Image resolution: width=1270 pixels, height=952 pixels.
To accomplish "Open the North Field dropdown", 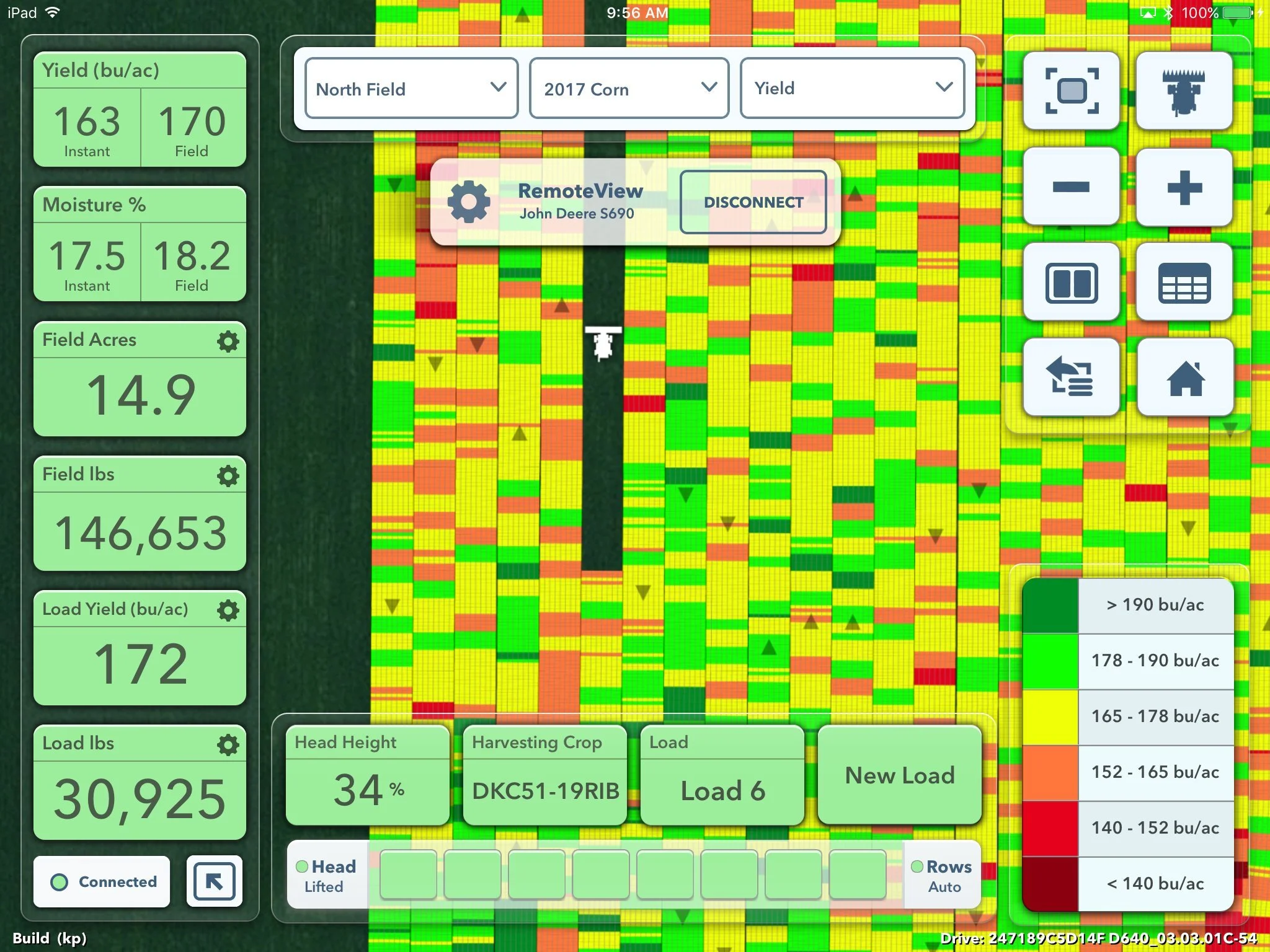I will pos(410,89).
